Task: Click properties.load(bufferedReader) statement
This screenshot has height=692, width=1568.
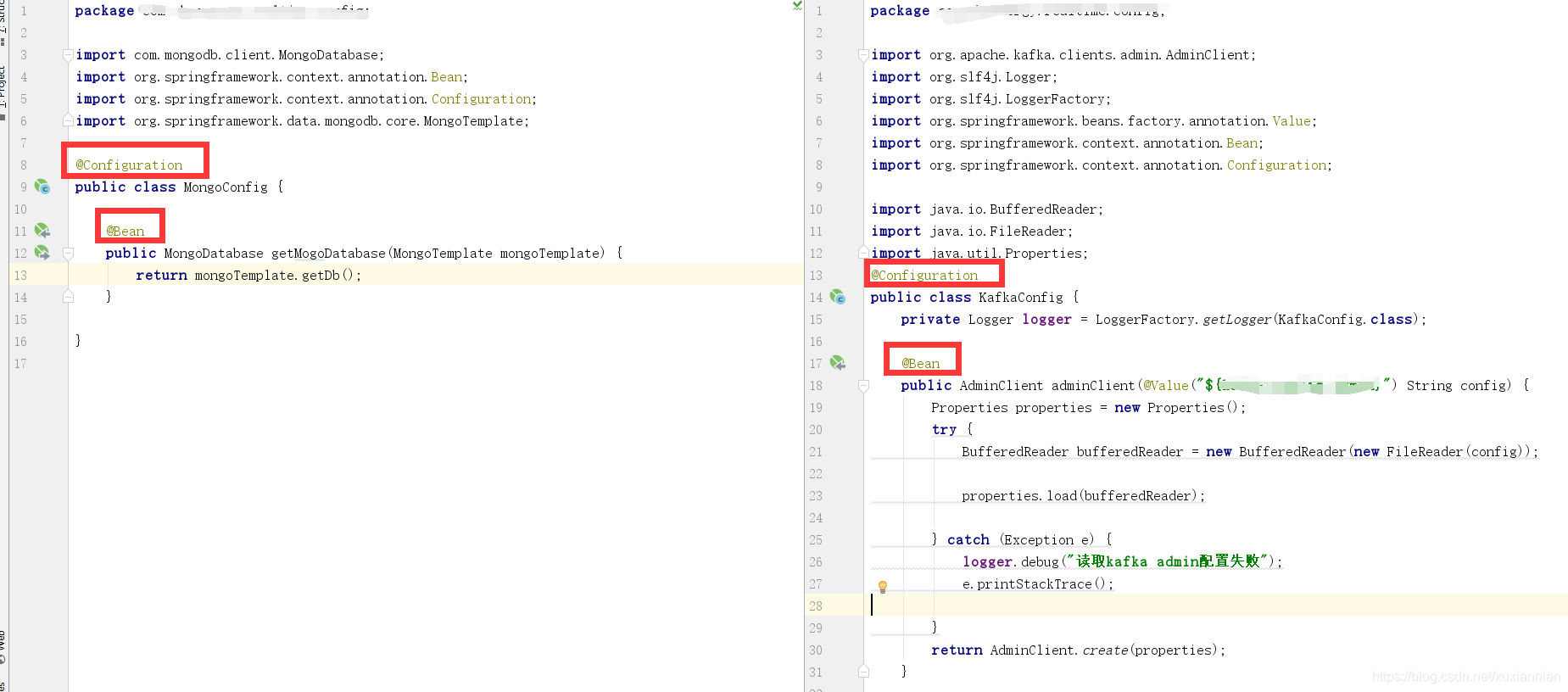Action: pos(1083,496)
